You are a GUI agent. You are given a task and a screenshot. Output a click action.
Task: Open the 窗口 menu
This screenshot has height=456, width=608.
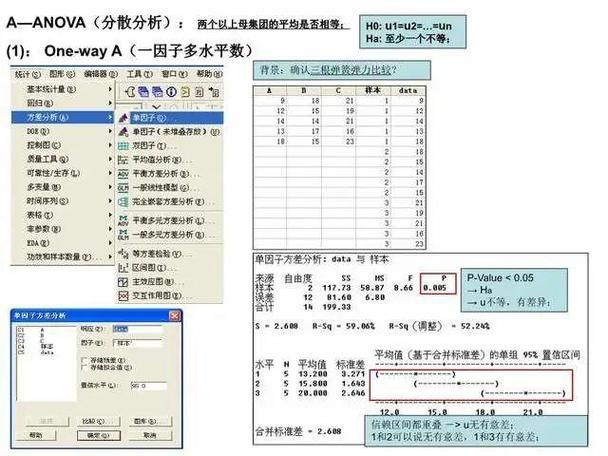coord(174,74)
